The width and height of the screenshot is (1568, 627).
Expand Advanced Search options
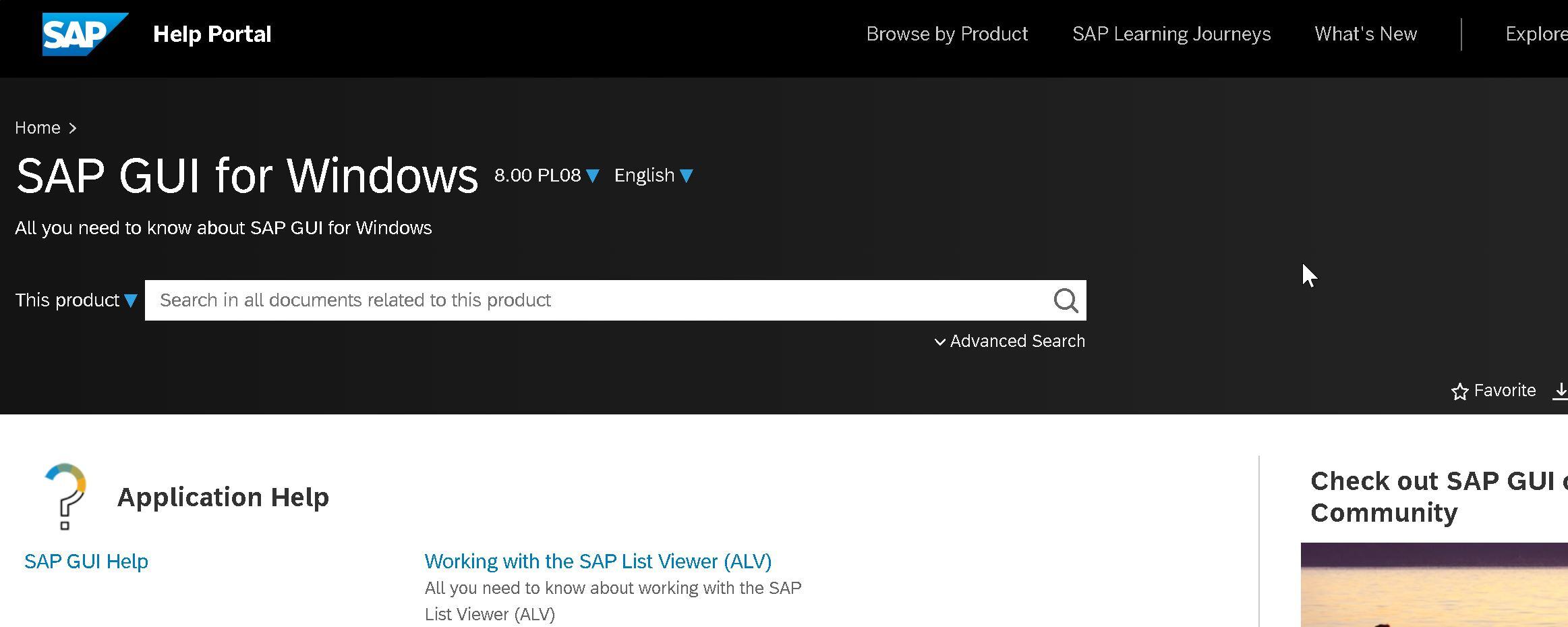pos(1010,341)
